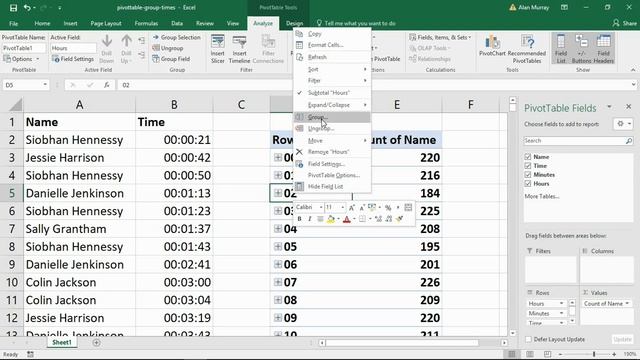Toggle Subtotal "Hours" in context menu
Image resolution: width=640 pixels, height=360 pixels.
331,93
